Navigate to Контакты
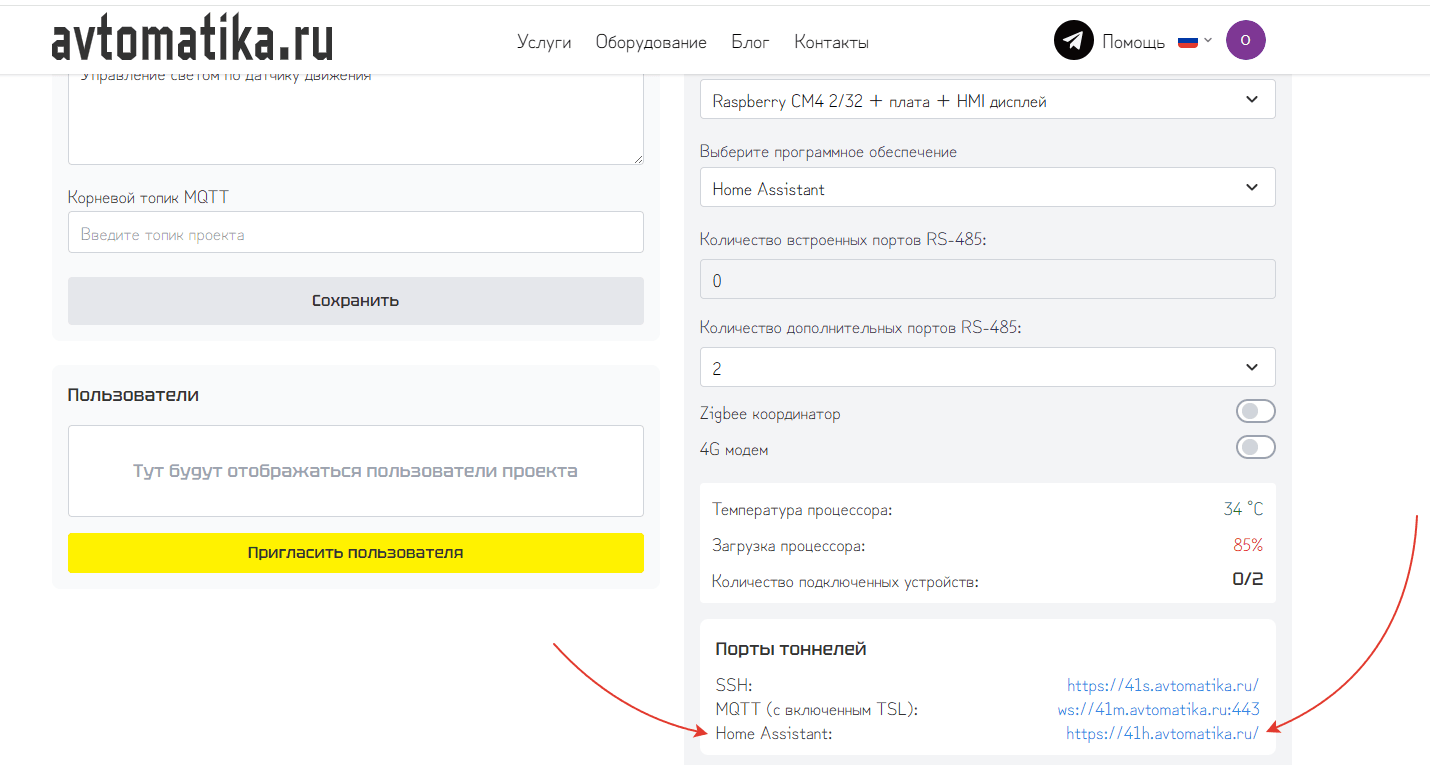The width and height of the screenshot is (1430, 765). pos(831,42)
